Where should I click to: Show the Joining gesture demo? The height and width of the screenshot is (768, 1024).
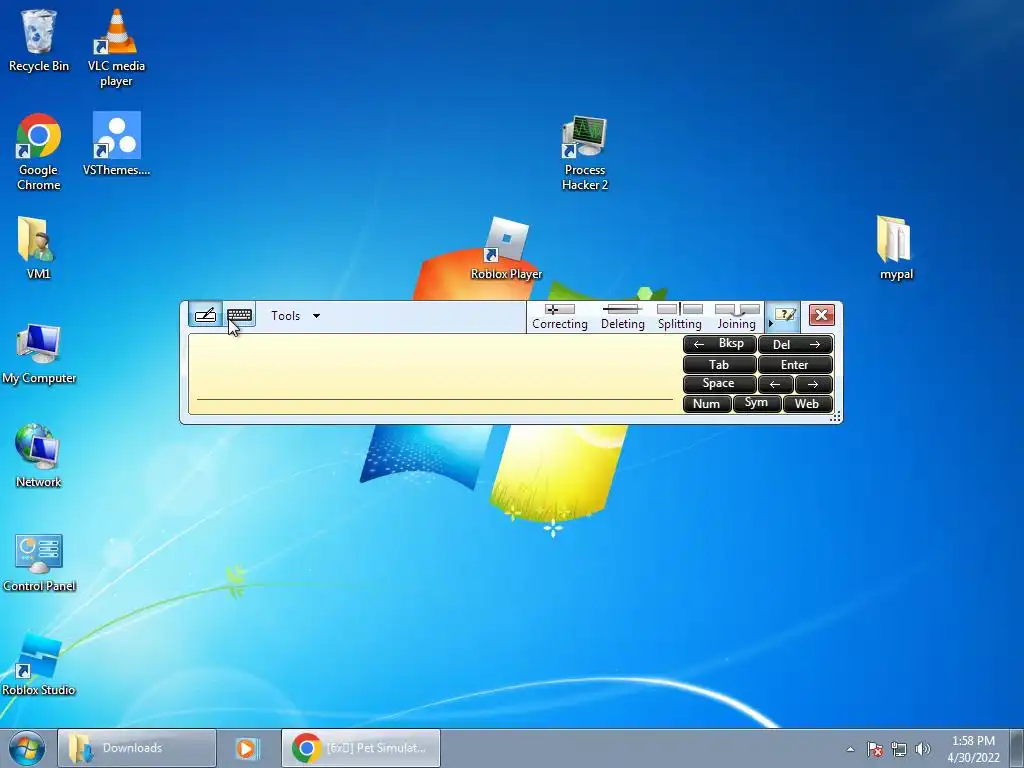(737, 317)
